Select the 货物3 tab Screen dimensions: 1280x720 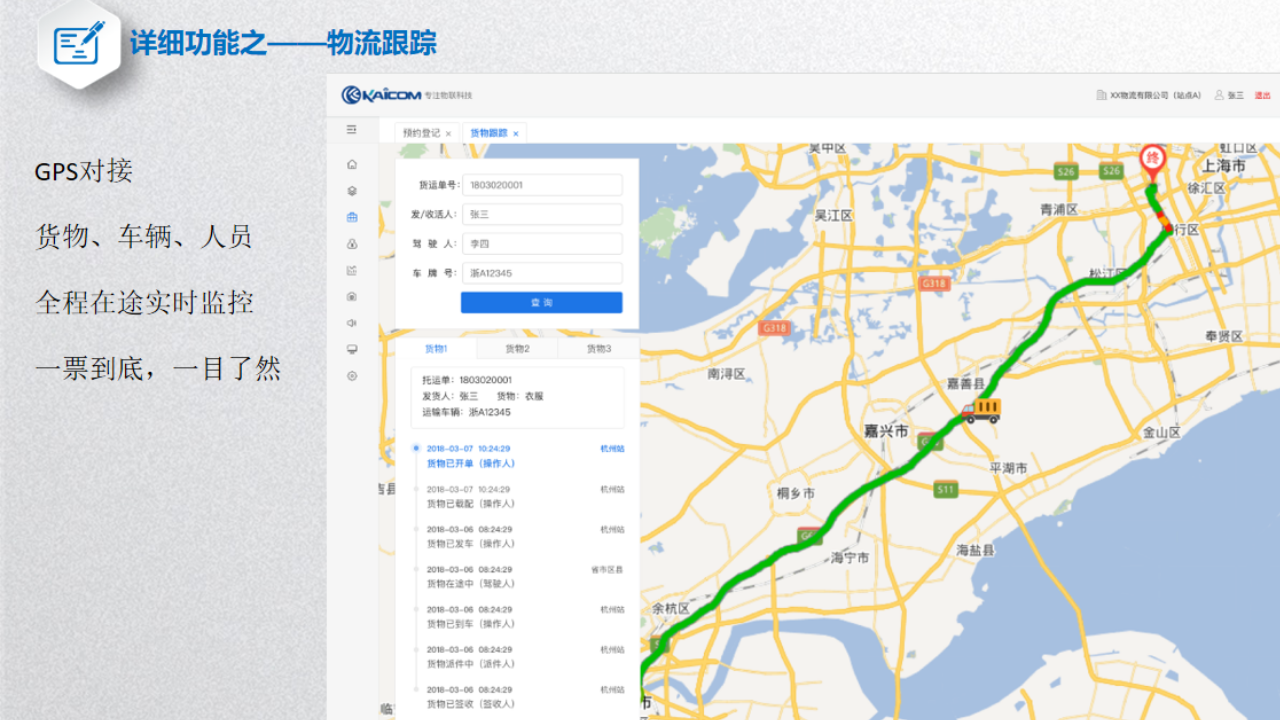[x=598, y=349]
